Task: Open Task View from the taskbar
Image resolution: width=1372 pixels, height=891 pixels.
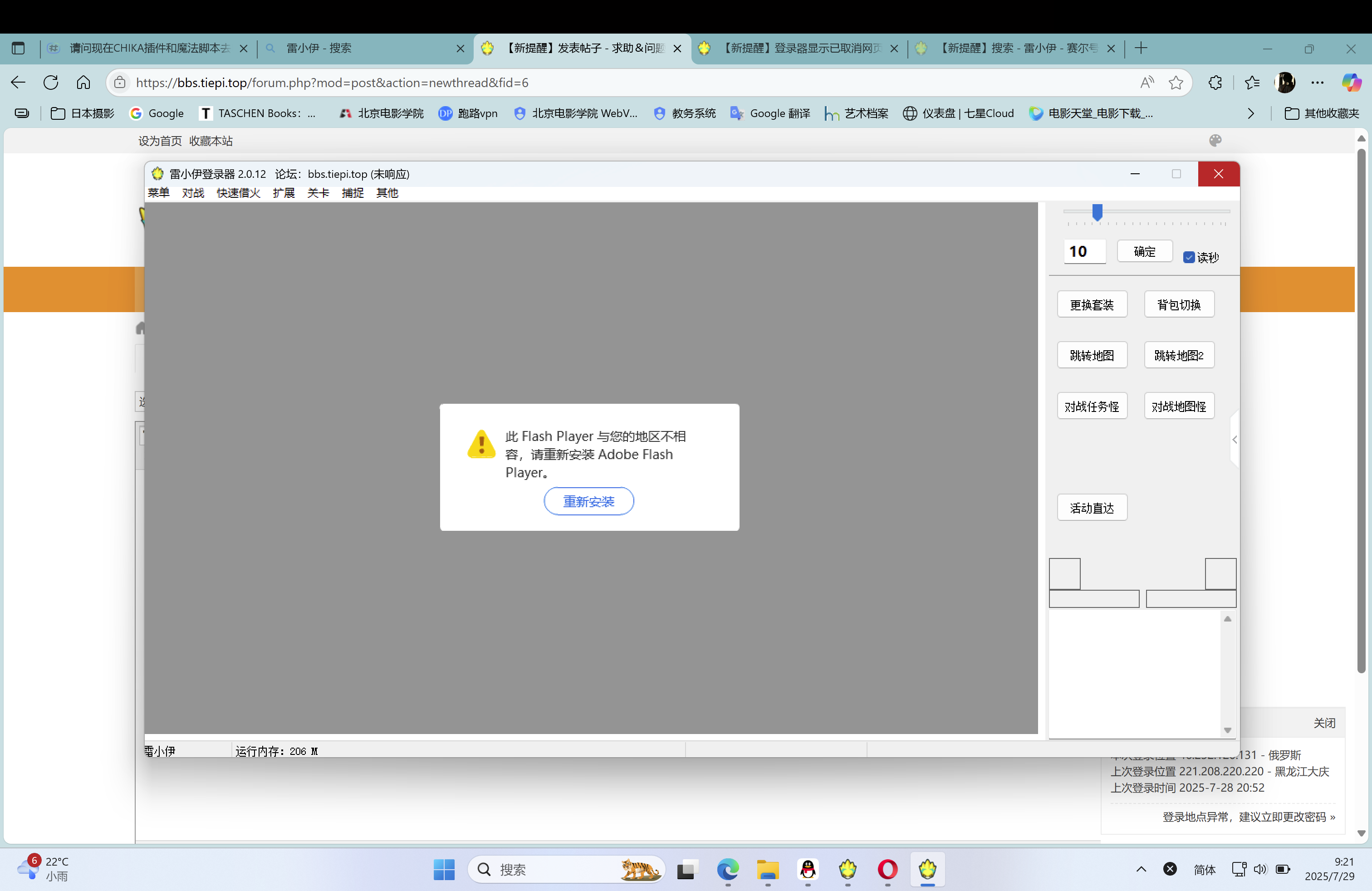Action: click(687, 869)
